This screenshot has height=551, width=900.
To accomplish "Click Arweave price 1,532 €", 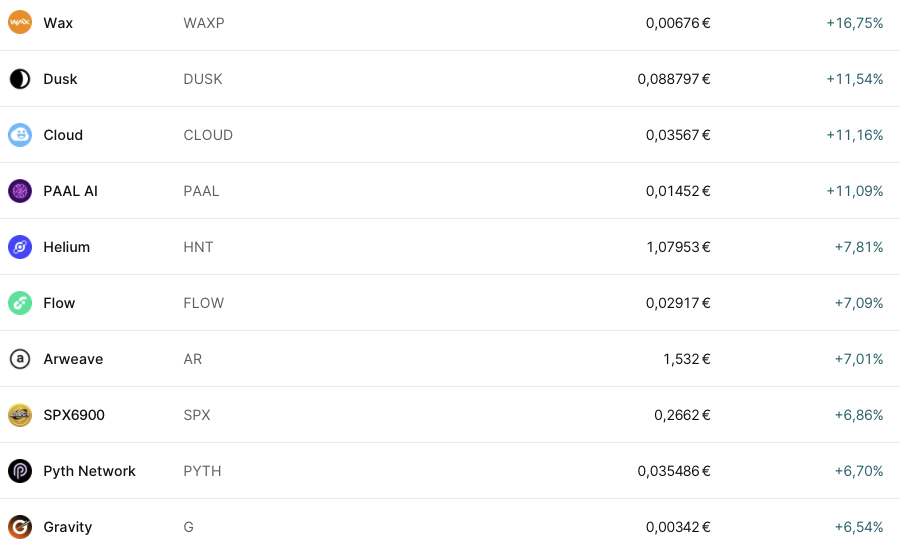I will [686, 359].
